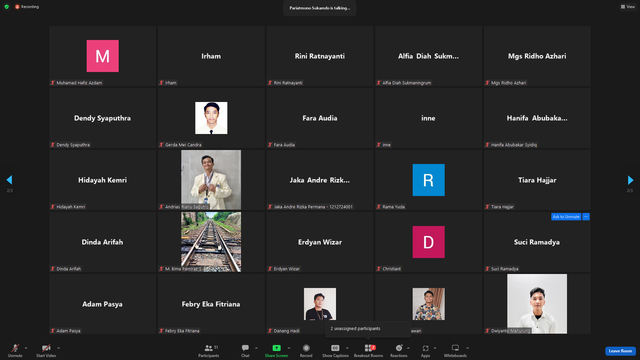
Task: Select Gerda Mei Candra's profile photo
Action: click(x=211, y=118)
